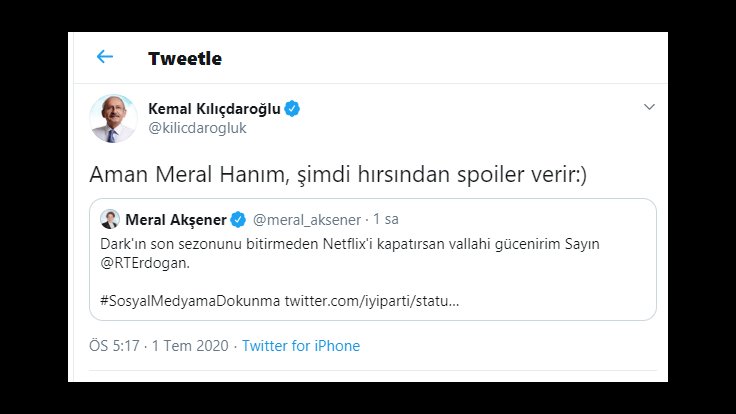Click the '1 sa' quoted tweet timestamp
The height and width of the screenshot is (414, 736).
(x=384, y=219)
